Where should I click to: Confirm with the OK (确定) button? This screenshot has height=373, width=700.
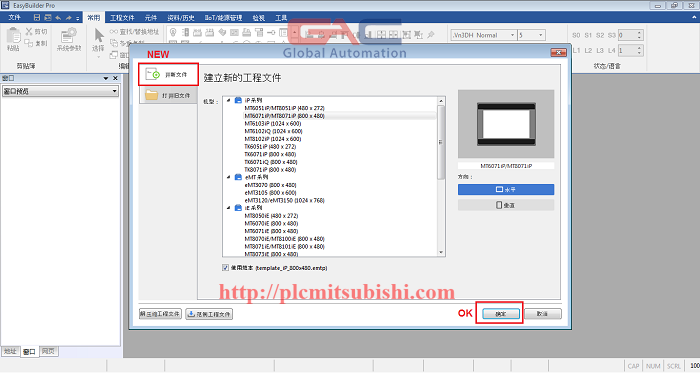click(501, 314)
